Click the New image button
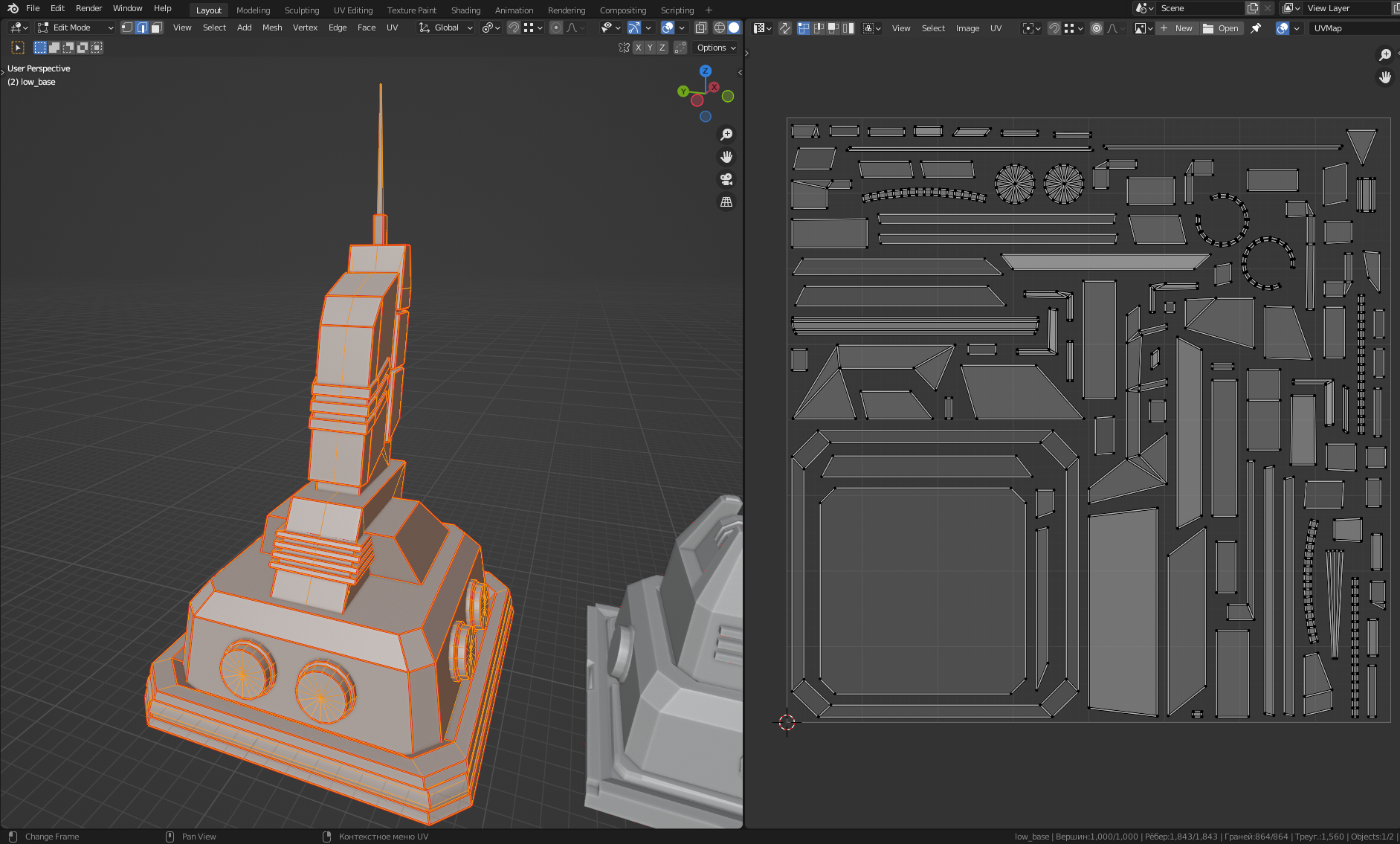 (1176, 28)
